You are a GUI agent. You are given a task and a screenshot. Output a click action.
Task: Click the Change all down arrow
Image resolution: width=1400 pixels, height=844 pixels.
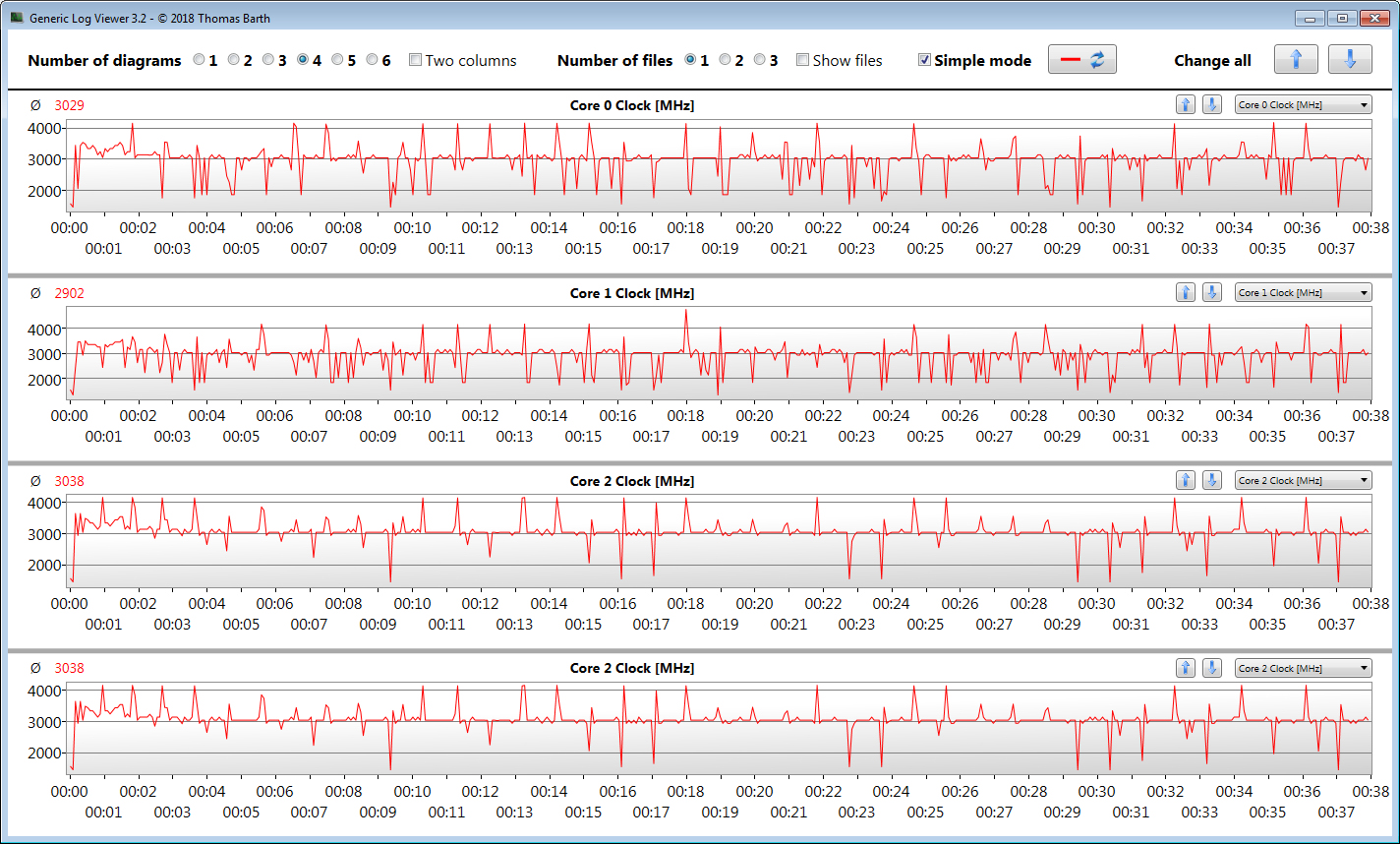(1350, 59)
